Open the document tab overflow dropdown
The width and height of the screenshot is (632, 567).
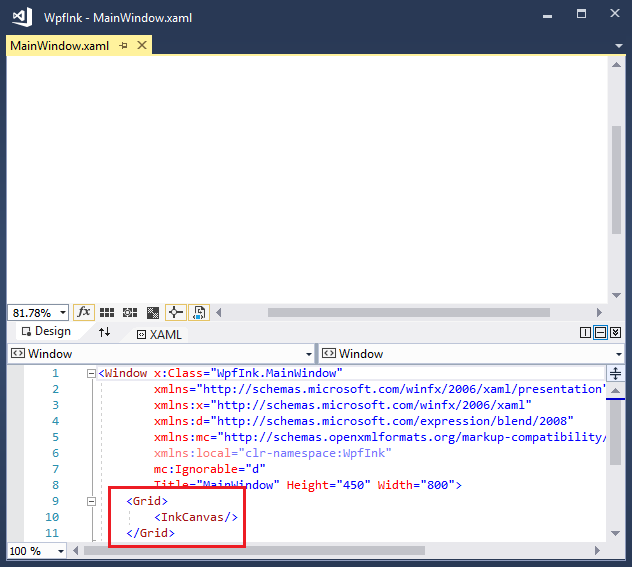click(619, 46)
